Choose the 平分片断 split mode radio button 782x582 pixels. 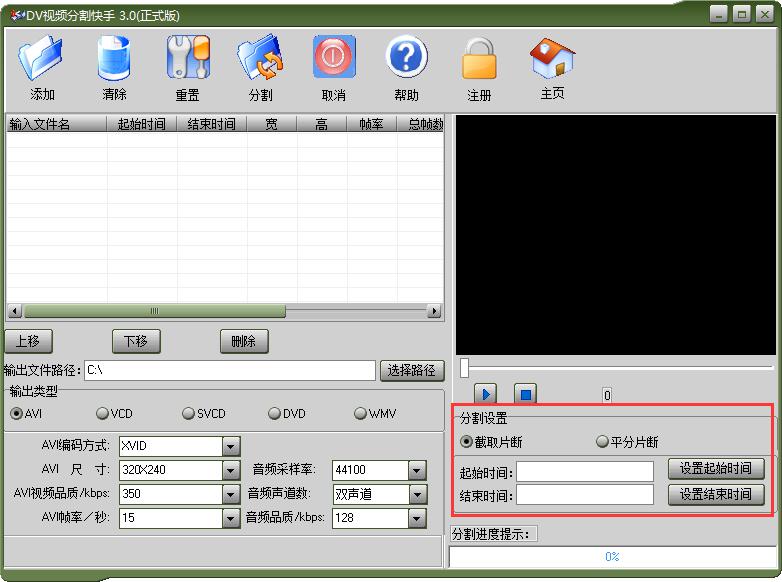(x=602, y=442)
